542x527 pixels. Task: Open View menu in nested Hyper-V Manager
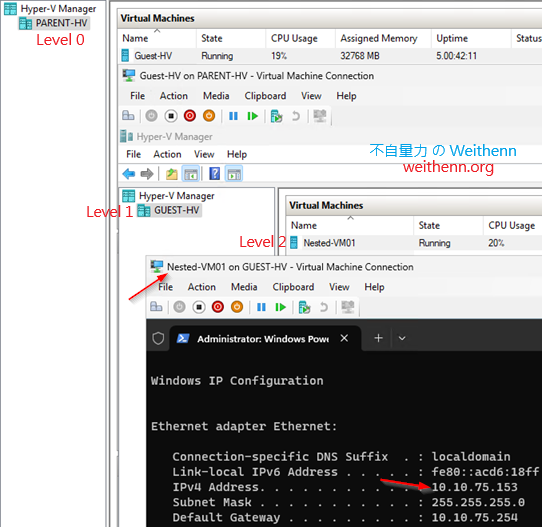click(x=204, y=154)
